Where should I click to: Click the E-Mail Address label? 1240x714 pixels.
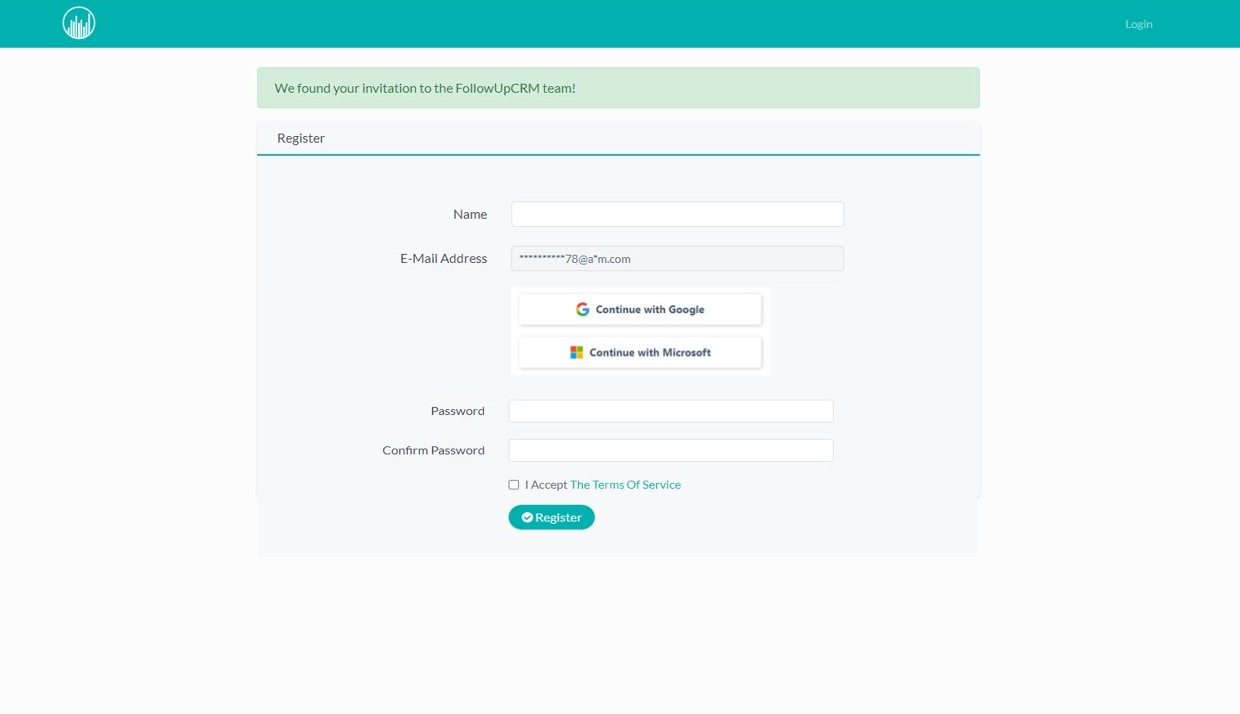444,258
